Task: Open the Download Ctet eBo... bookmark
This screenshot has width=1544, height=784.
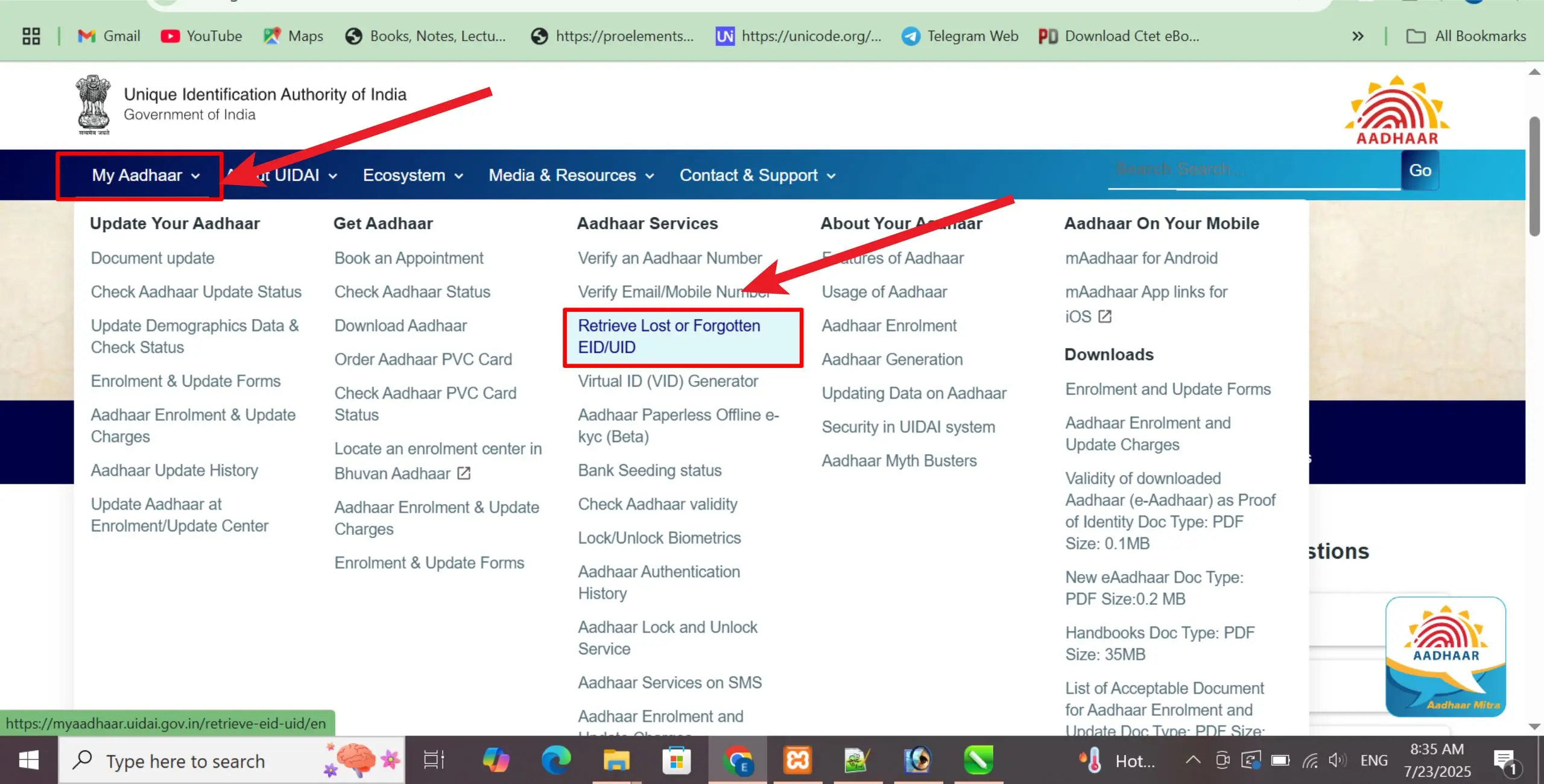Action: tap(1119, 36)
